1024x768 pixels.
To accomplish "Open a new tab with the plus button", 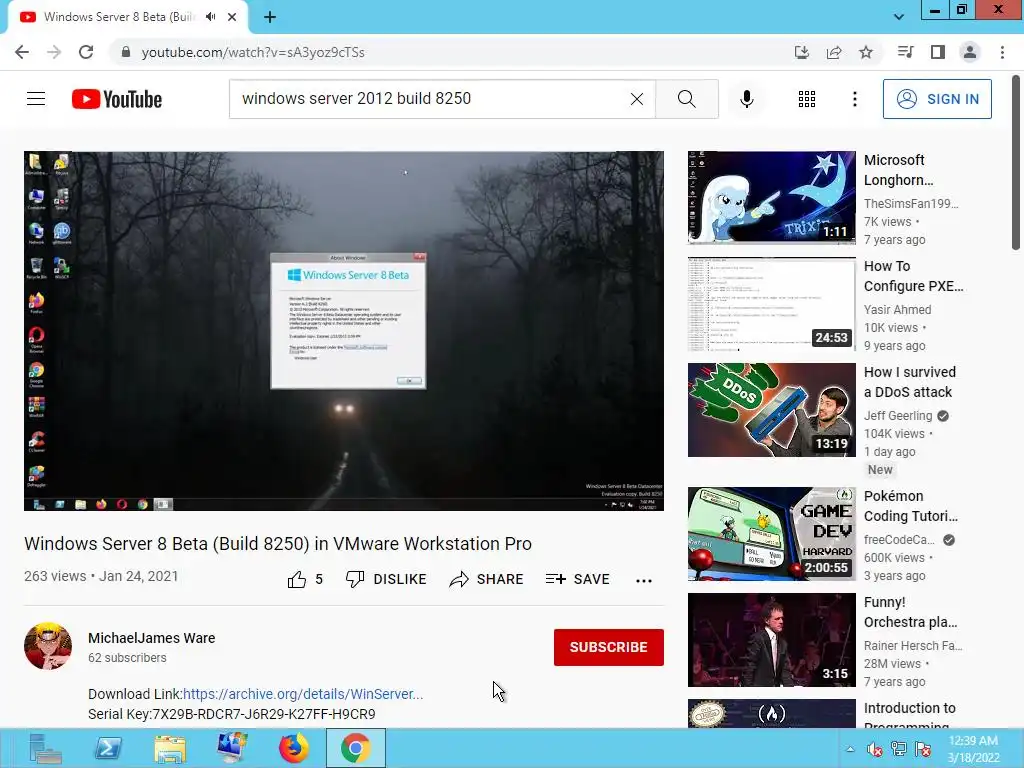I will click(x=270, y=18).
